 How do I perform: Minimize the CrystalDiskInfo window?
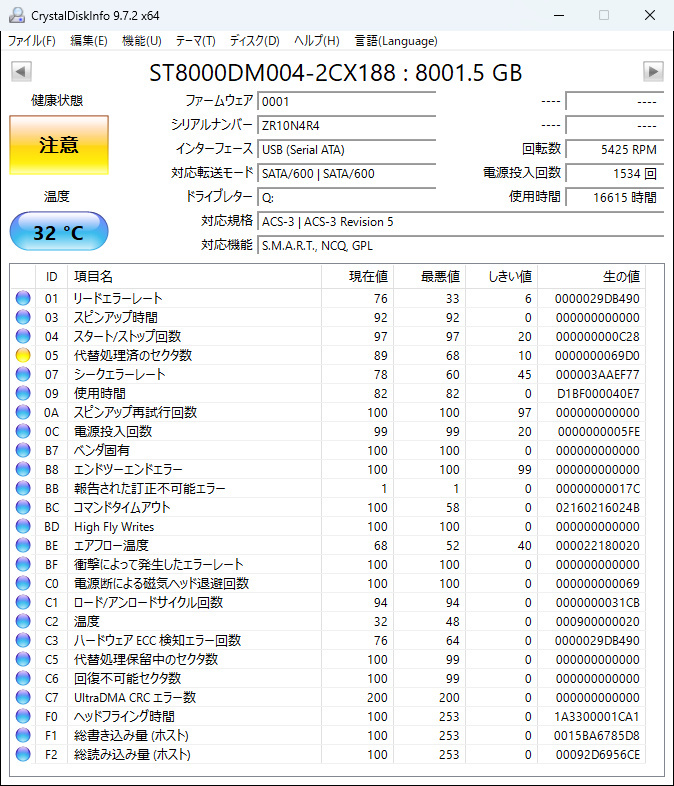point(559,15)
